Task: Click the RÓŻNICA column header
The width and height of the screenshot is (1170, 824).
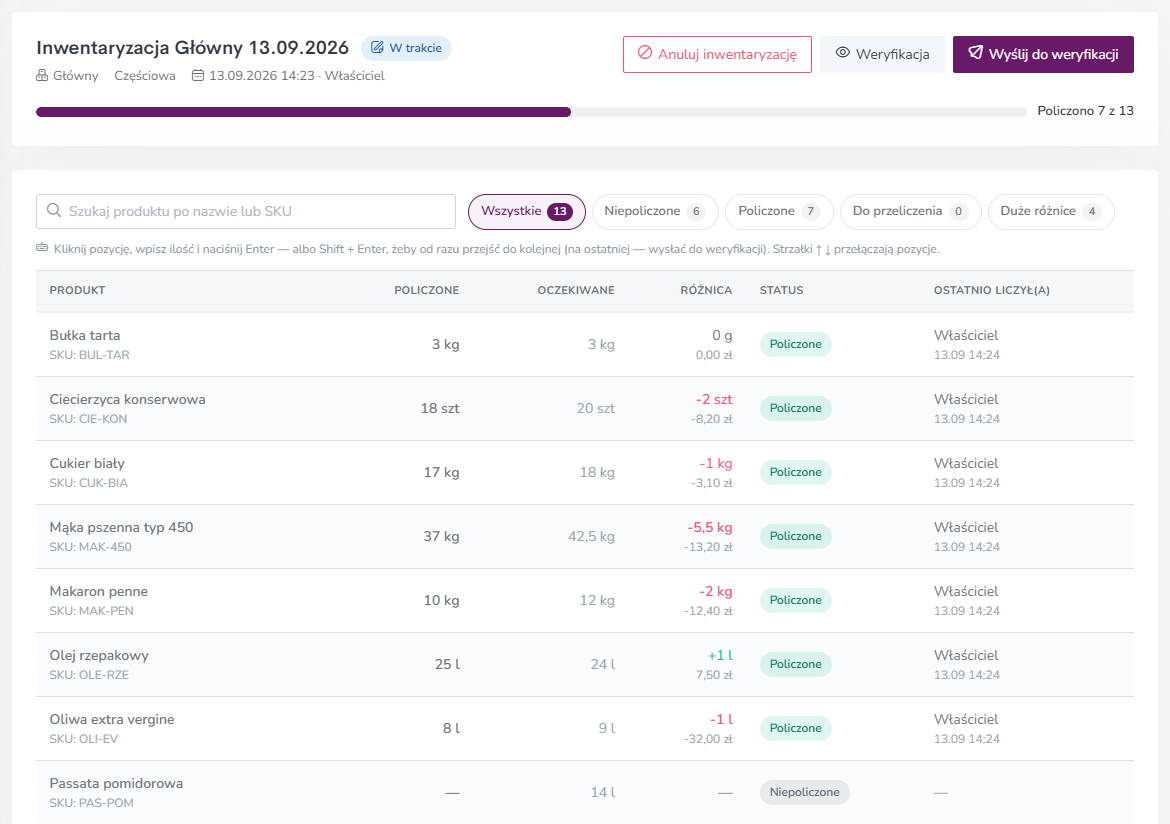Action: coord(706,290)
